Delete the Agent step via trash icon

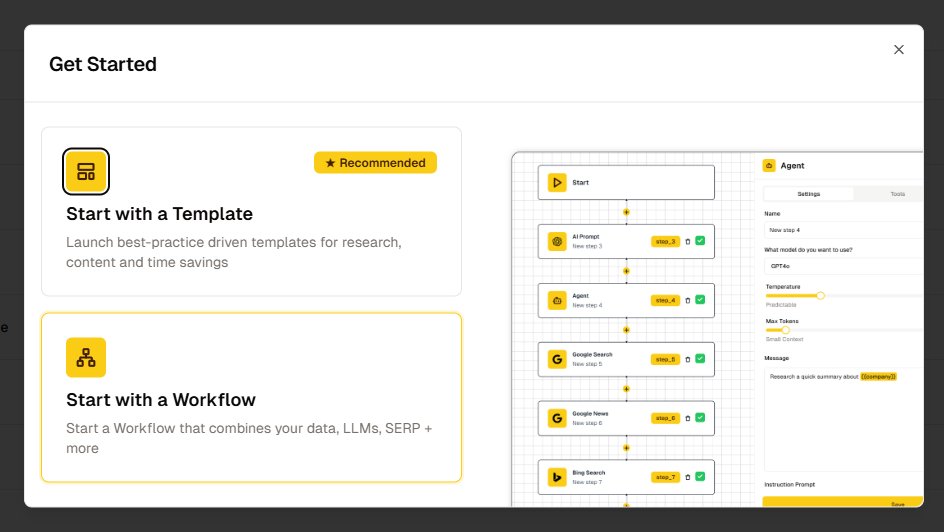click(x=688, y=300)
